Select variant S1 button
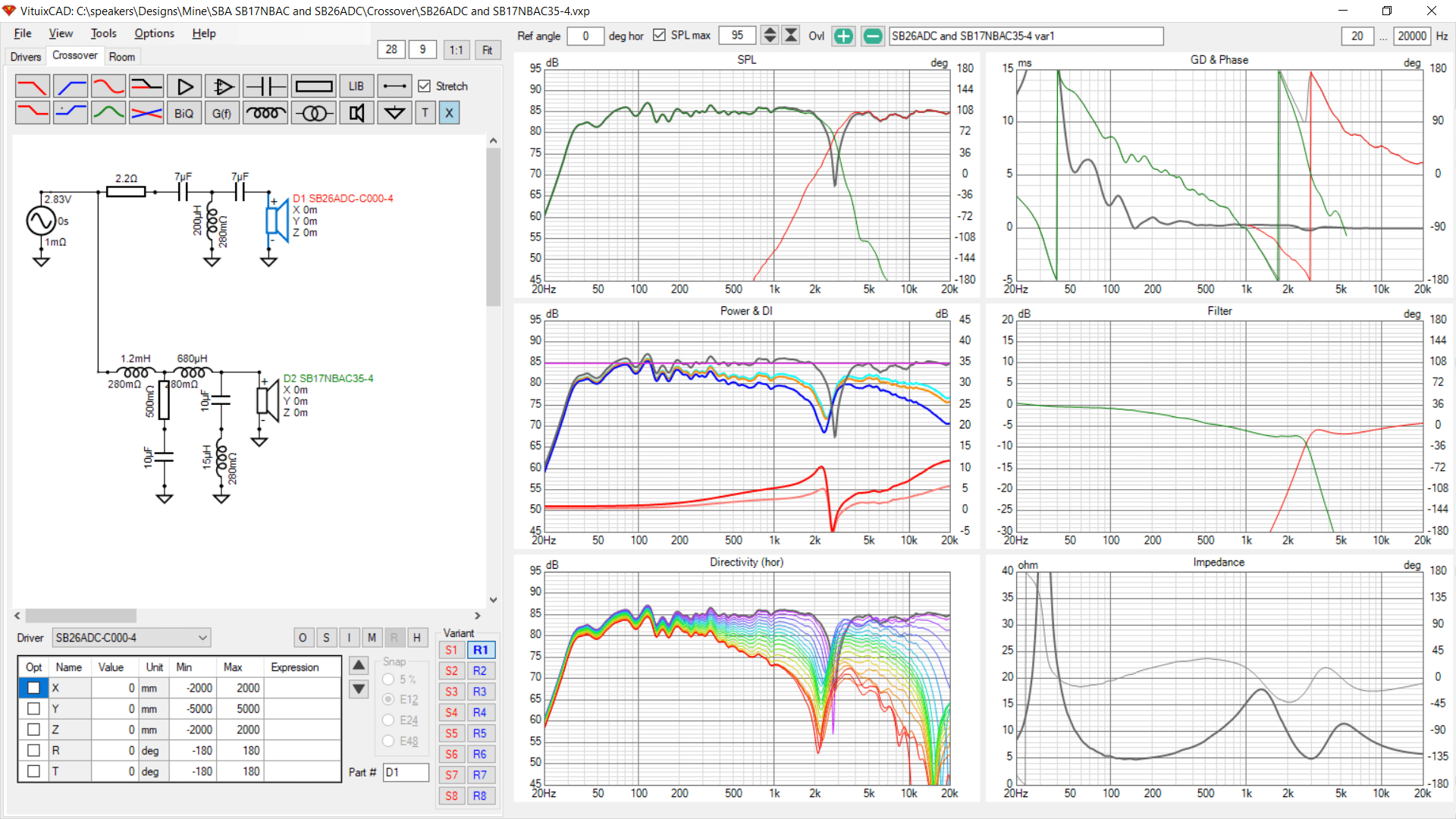 point(451,650)
